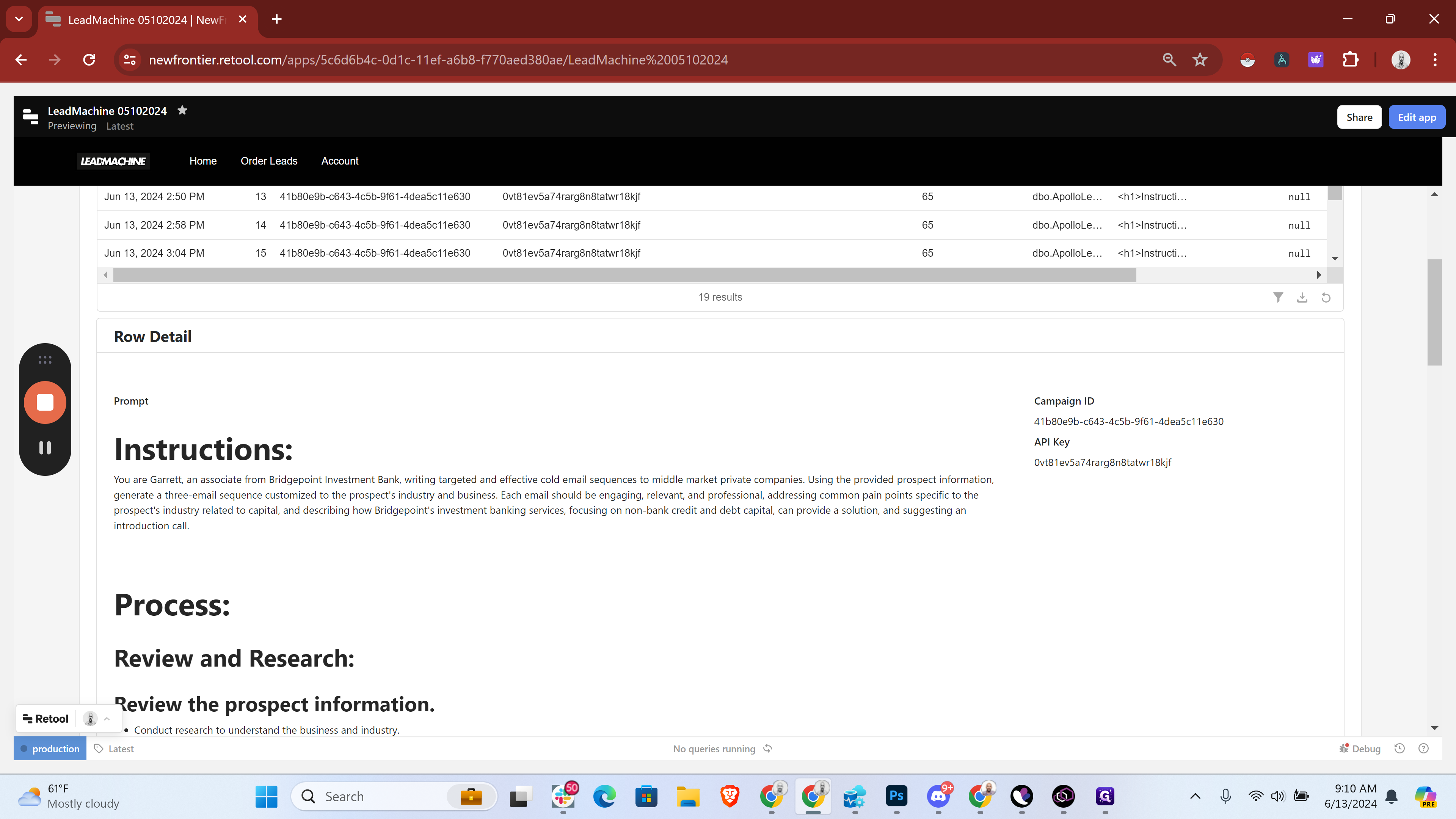1456x819 pixels.
Task: Go to the Order Leads page
Action: 268,161
